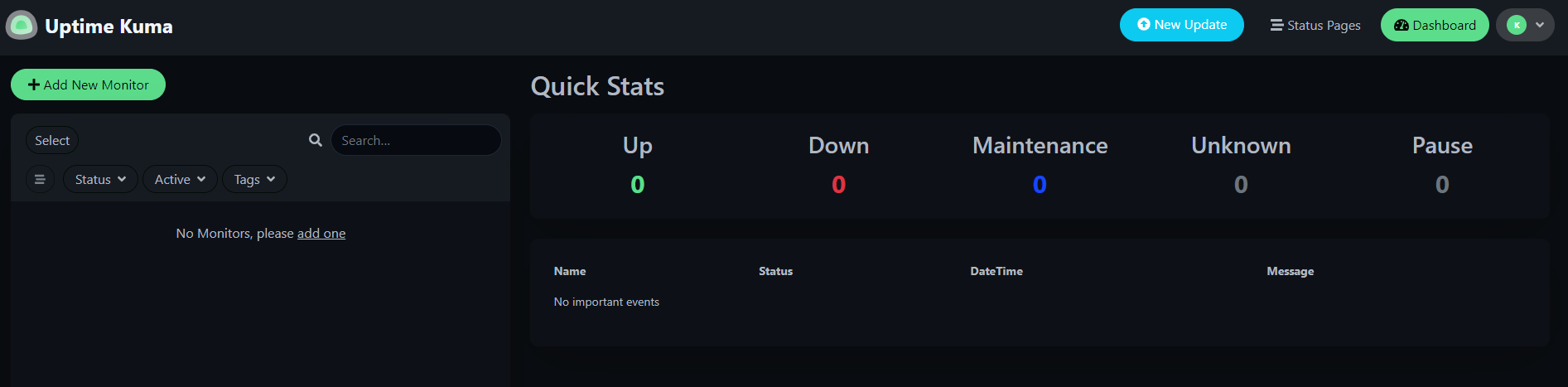Go to Status Pages
Image resolution: width=1568 pixels, height=387 pixels.
[1315, 25]
